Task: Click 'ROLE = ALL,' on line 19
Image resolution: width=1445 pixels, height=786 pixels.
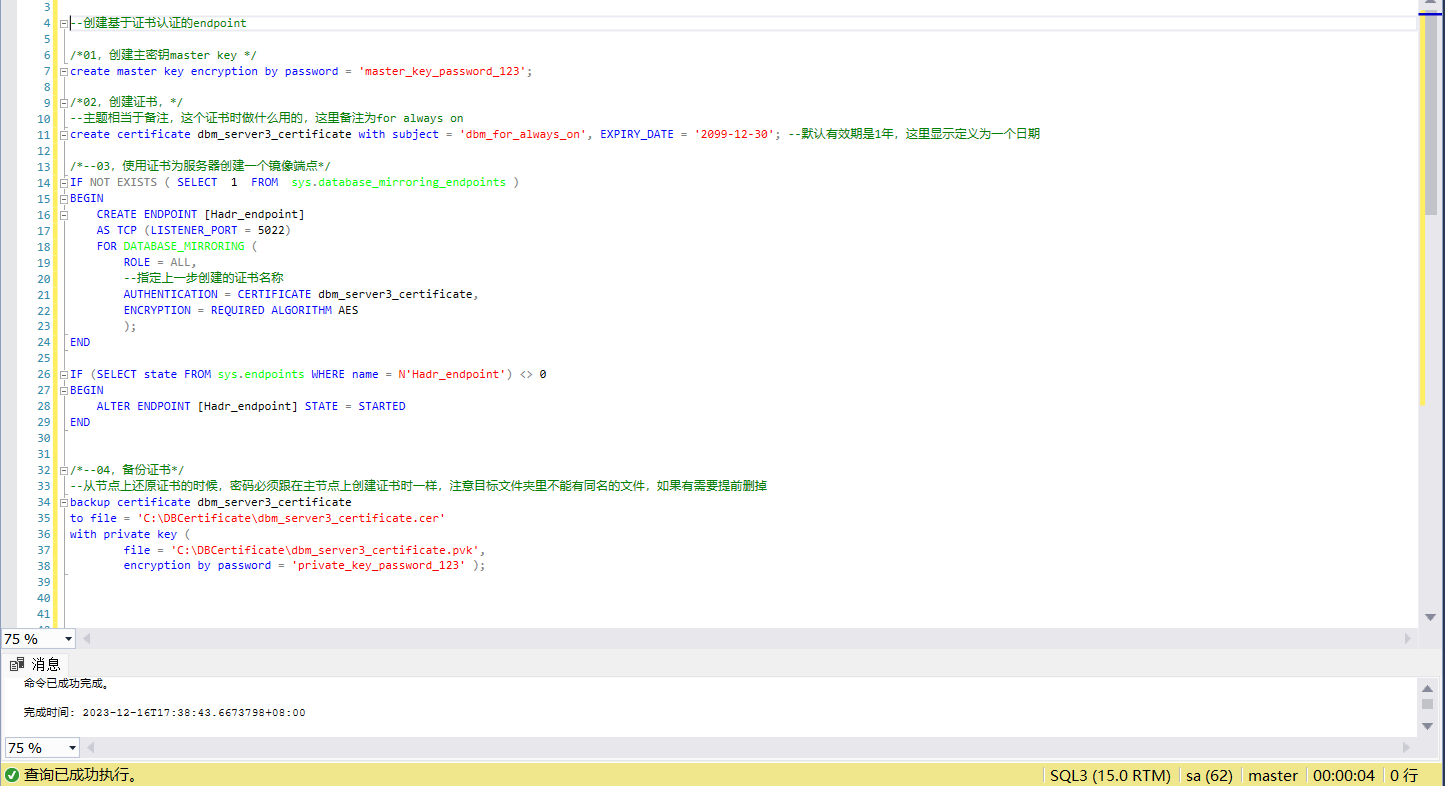Action: click(160, 262)
